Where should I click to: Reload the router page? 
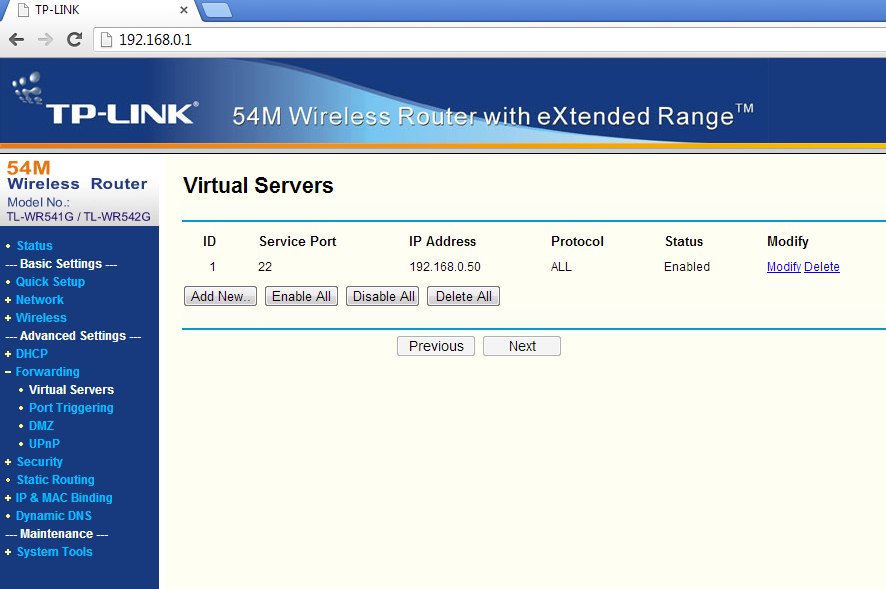[x=74, y=40]
